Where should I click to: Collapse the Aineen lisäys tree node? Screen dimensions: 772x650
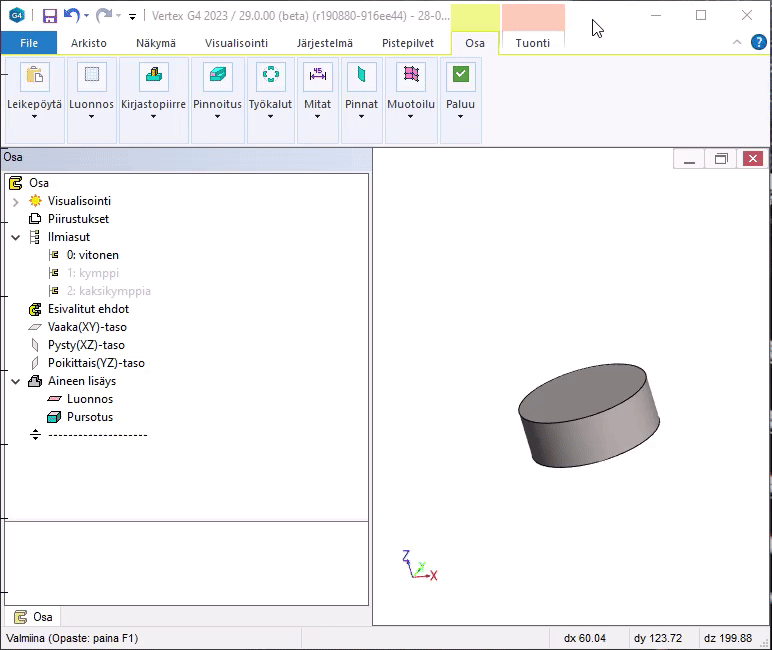pos(16,381)
